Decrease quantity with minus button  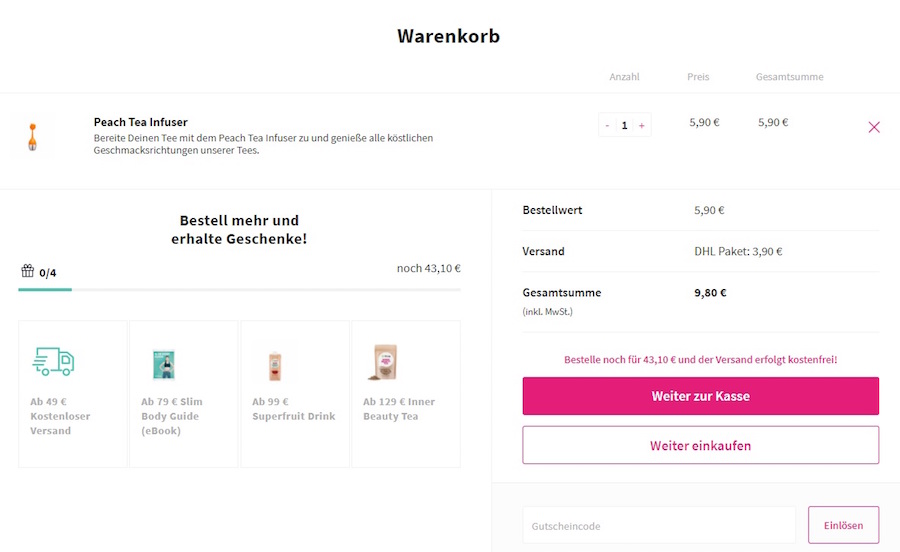pos(607,125)
